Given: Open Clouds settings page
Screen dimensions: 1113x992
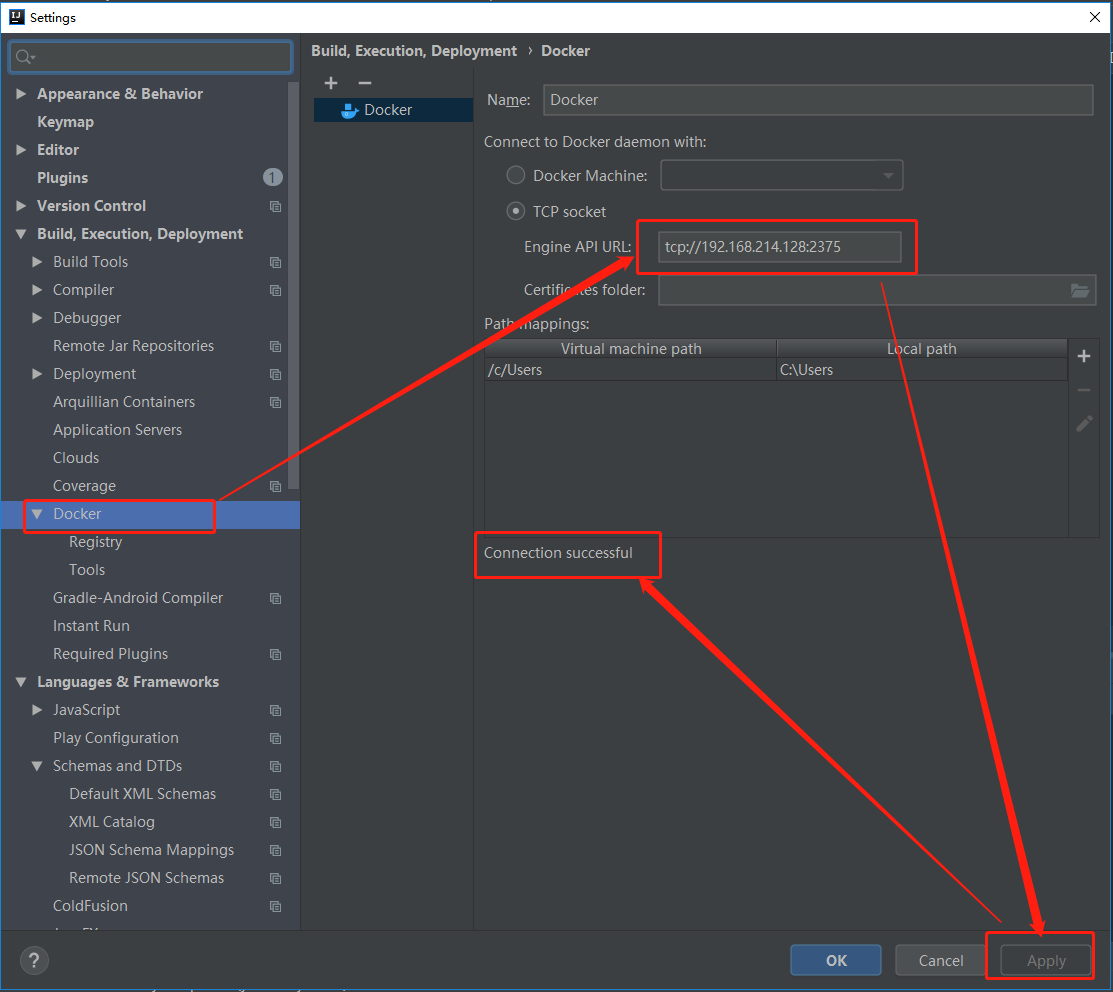Looking at the screenshot, I should point(76,458).
